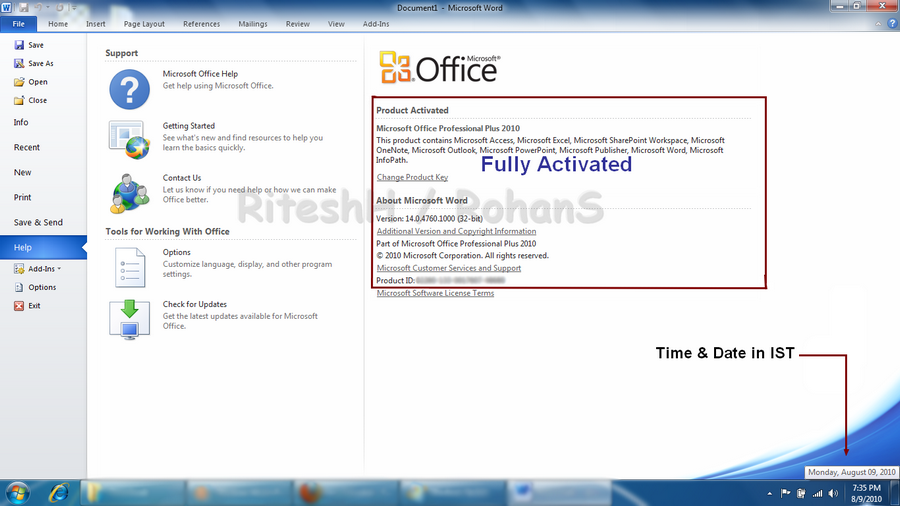Click the volume speaker tray icon

(833, 493)
